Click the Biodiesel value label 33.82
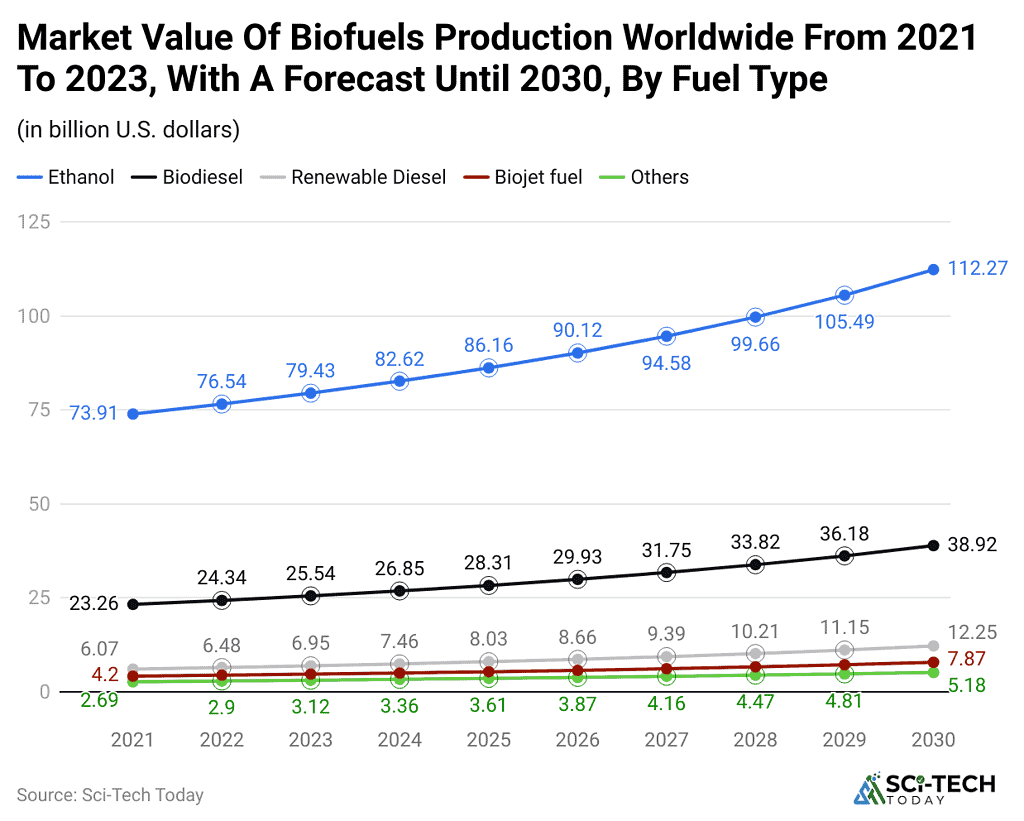The height and width of the screenshot is (821, 1024). click(756, 541)
